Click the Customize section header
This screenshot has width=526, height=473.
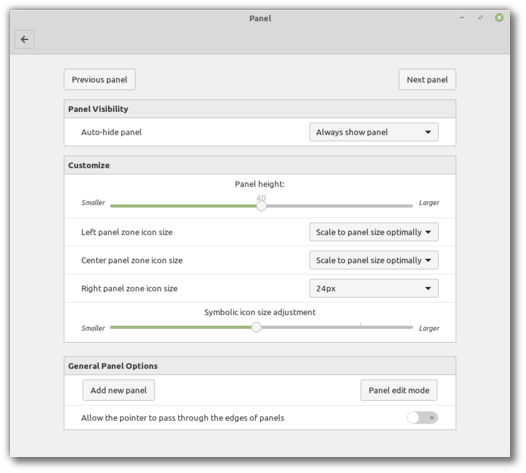[260, 165]
